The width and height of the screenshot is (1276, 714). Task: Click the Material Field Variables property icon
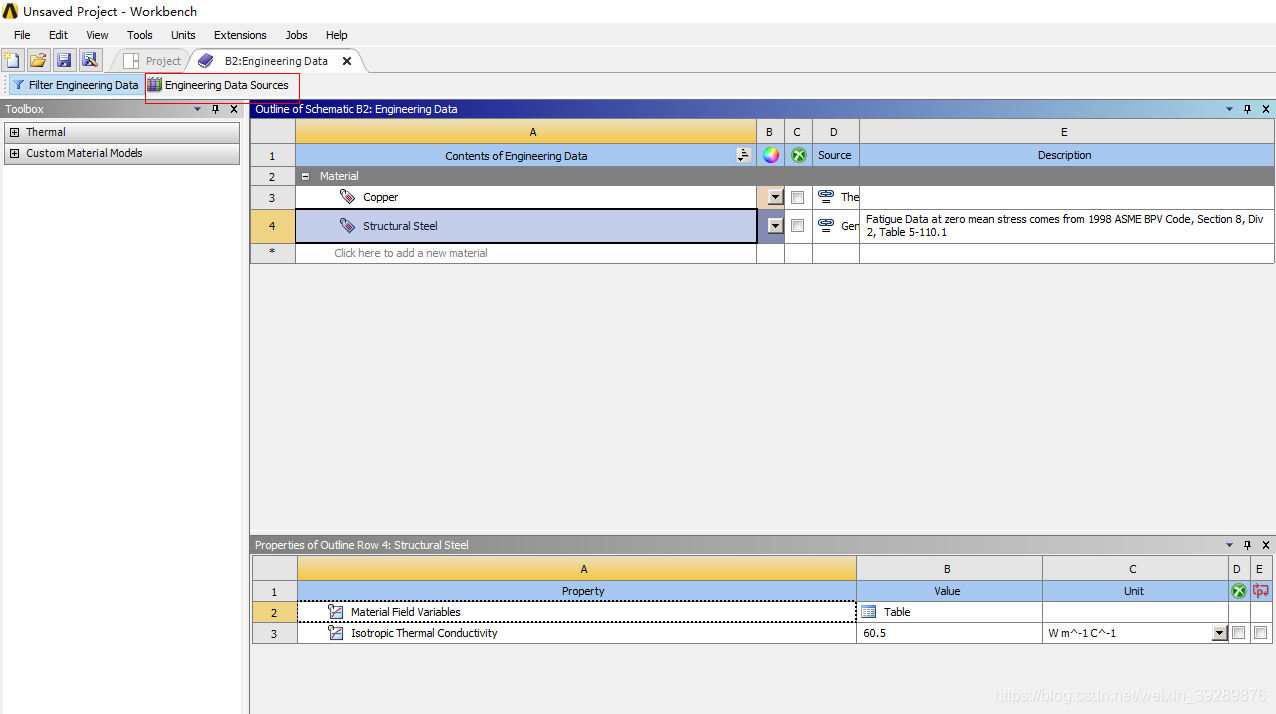(336, 612)
